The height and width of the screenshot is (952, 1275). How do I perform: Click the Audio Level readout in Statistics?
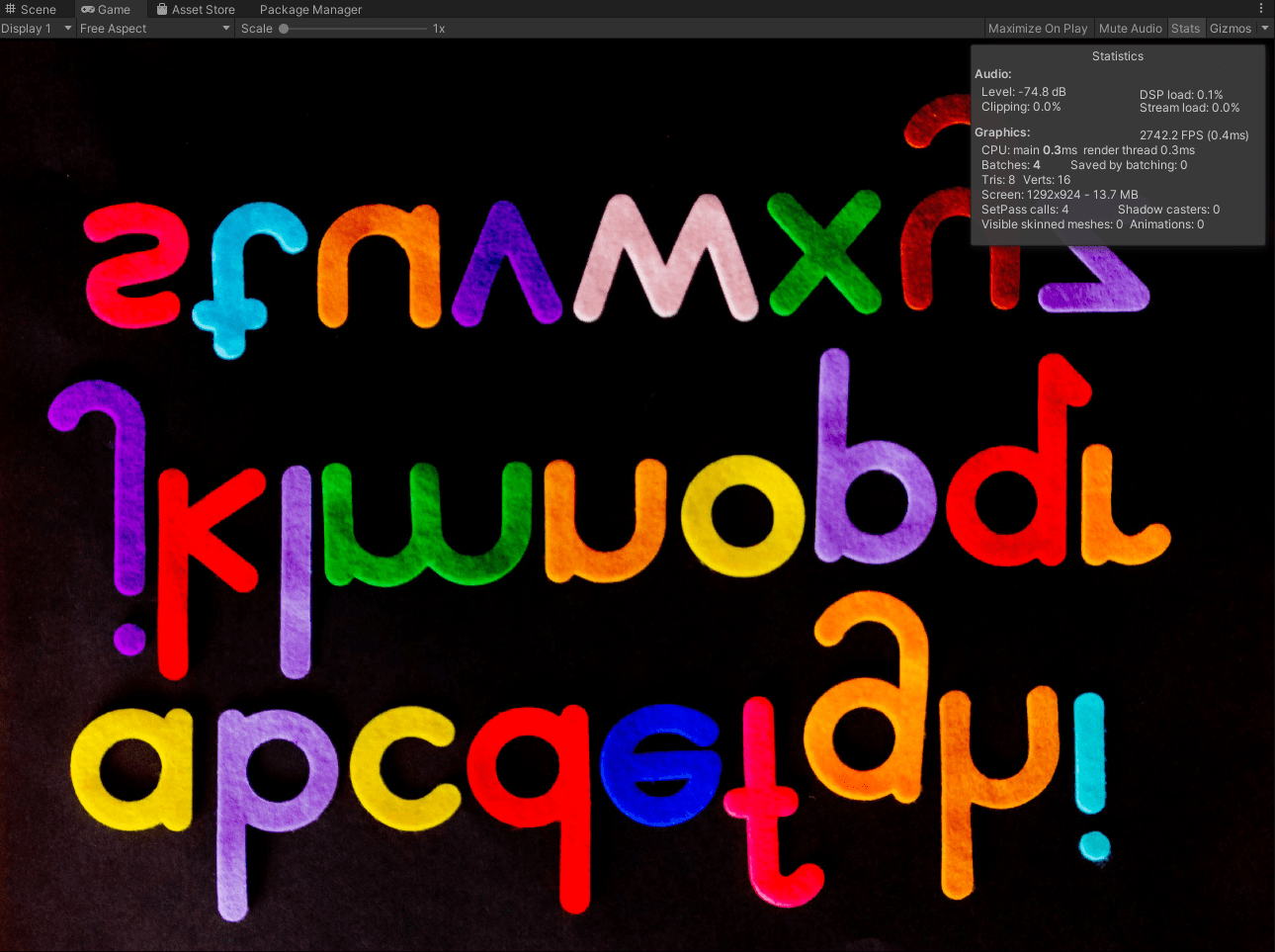coord(1024,91)
